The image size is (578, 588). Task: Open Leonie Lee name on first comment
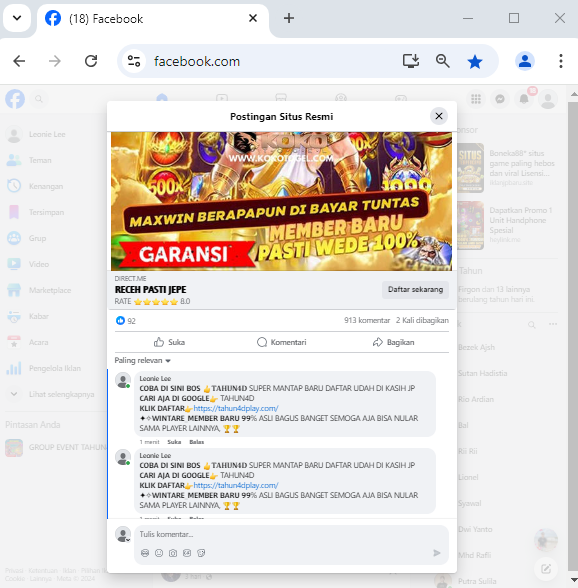click(155, 378)
